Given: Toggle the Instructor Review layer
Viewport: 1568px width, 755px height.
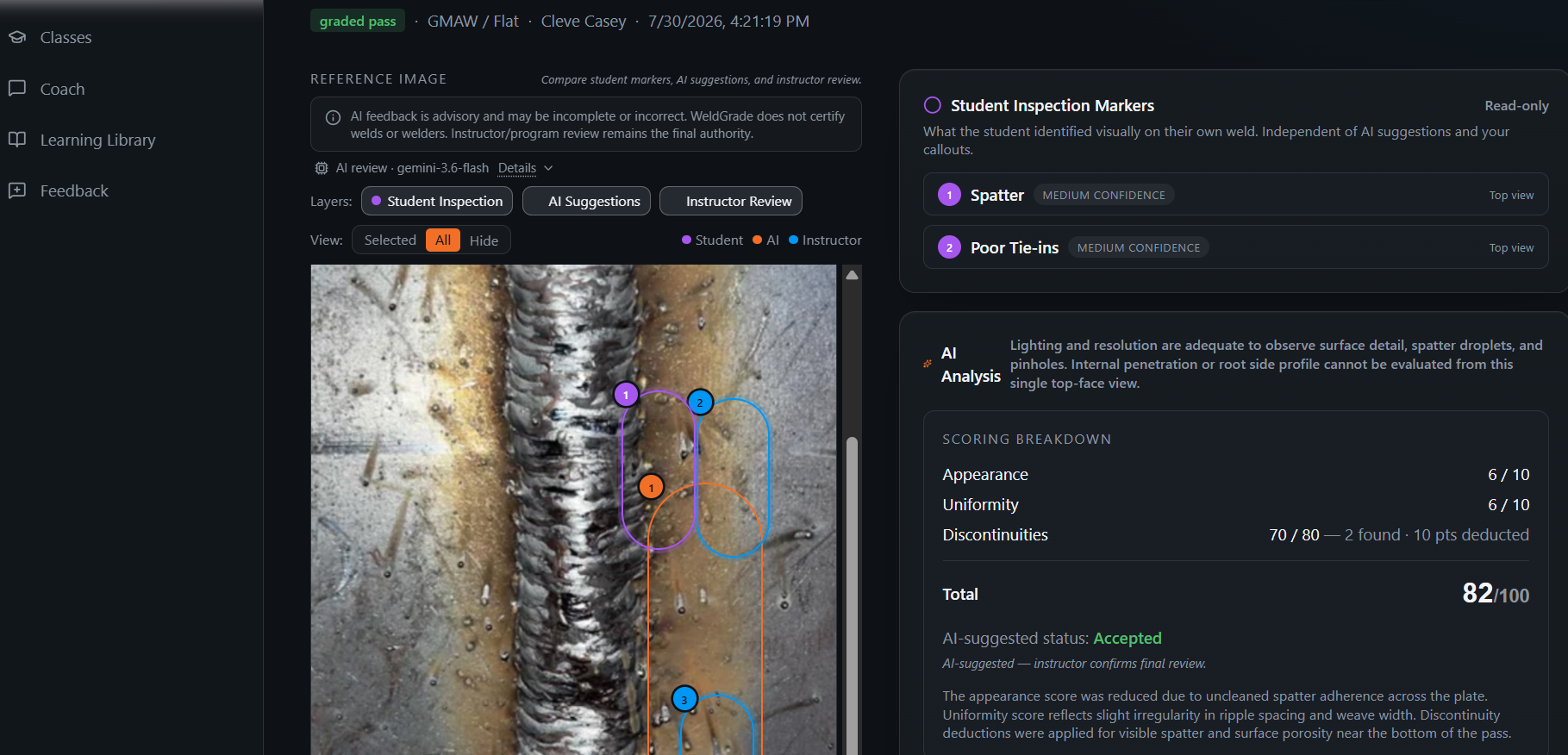Looking at the screenshot, I should tap(731, 201).
